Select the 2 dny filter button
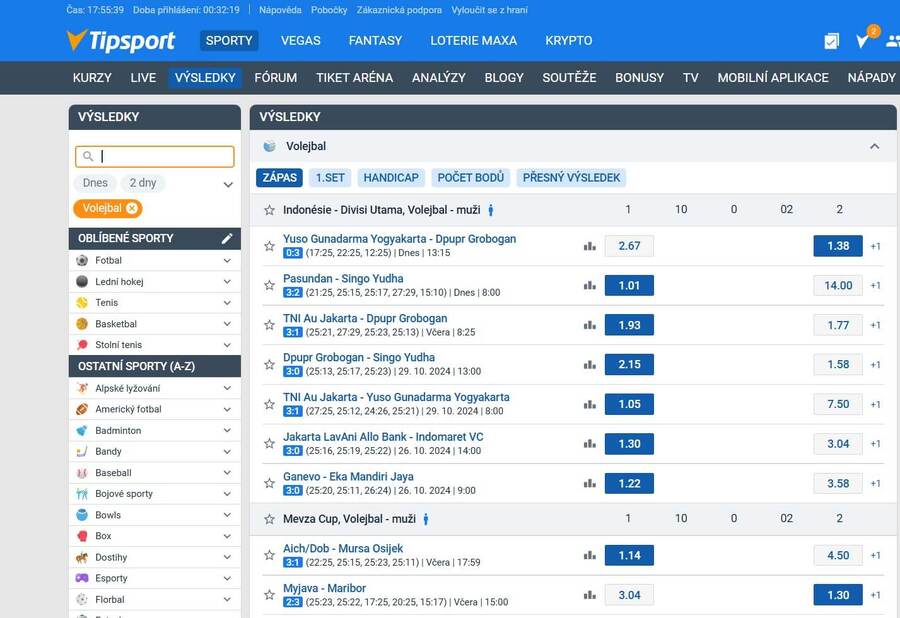Screen dimensions: 900x618 143,183
